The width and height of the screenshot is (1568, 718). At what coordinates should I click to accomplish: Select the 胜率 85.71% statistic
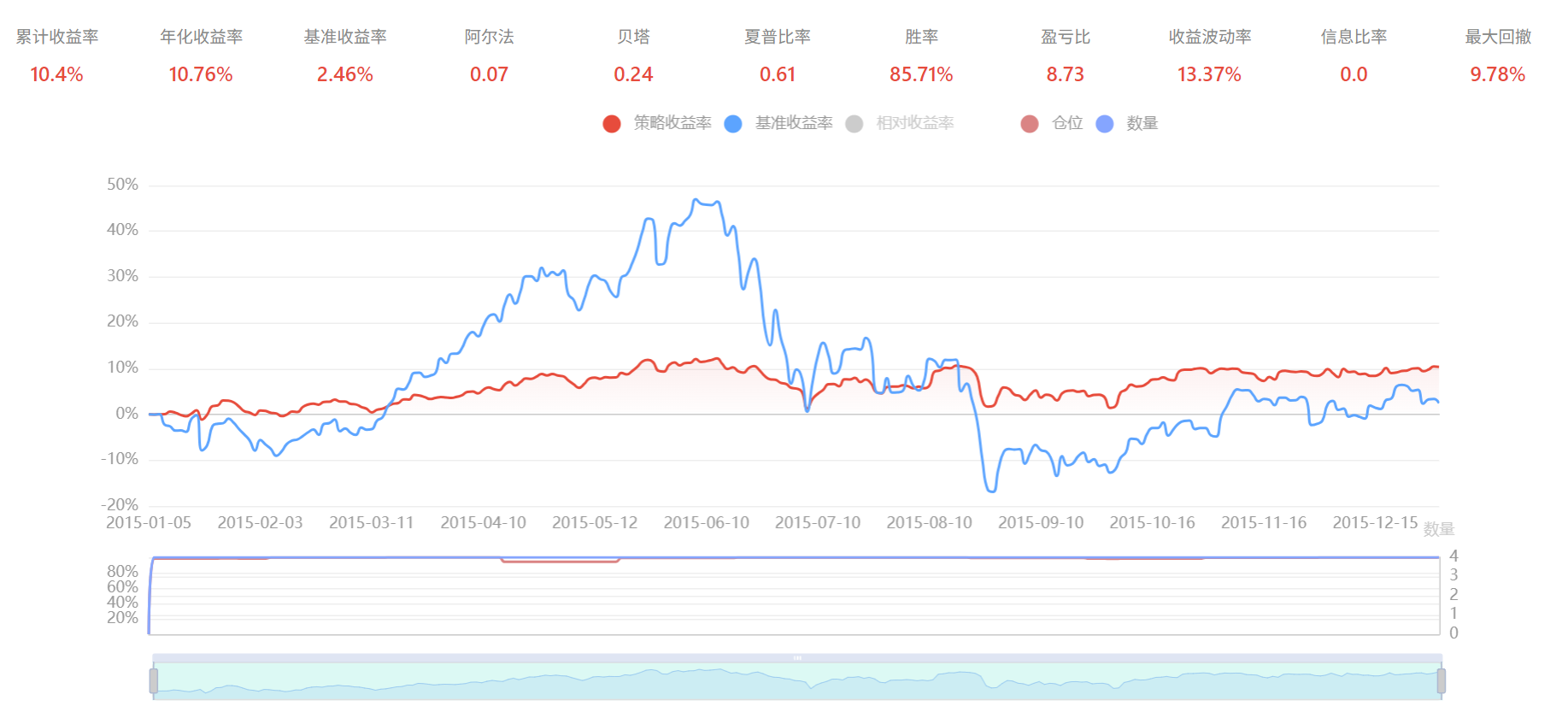coord(920,74)
